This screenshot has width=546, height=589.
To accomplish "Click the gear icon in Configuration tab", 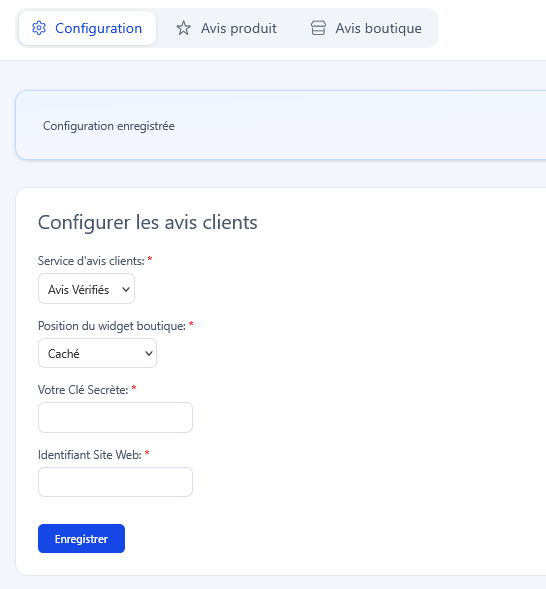I will 39,28.
